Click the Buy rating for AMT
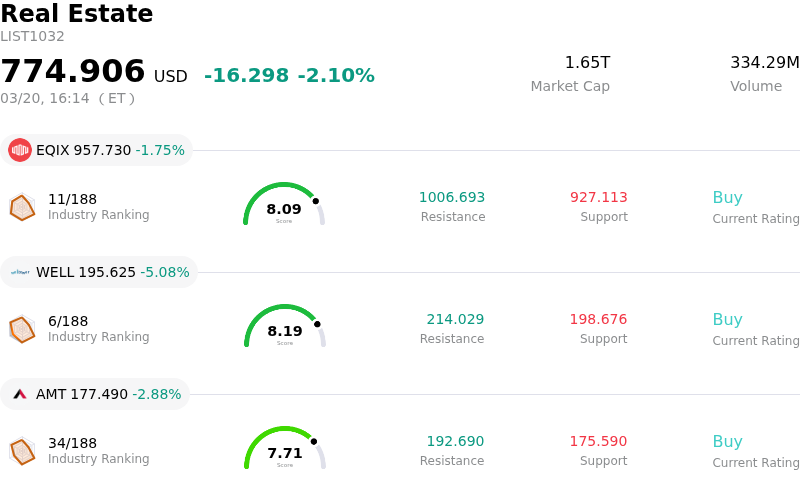Screen dimensions: 800x488 (727, 442)
